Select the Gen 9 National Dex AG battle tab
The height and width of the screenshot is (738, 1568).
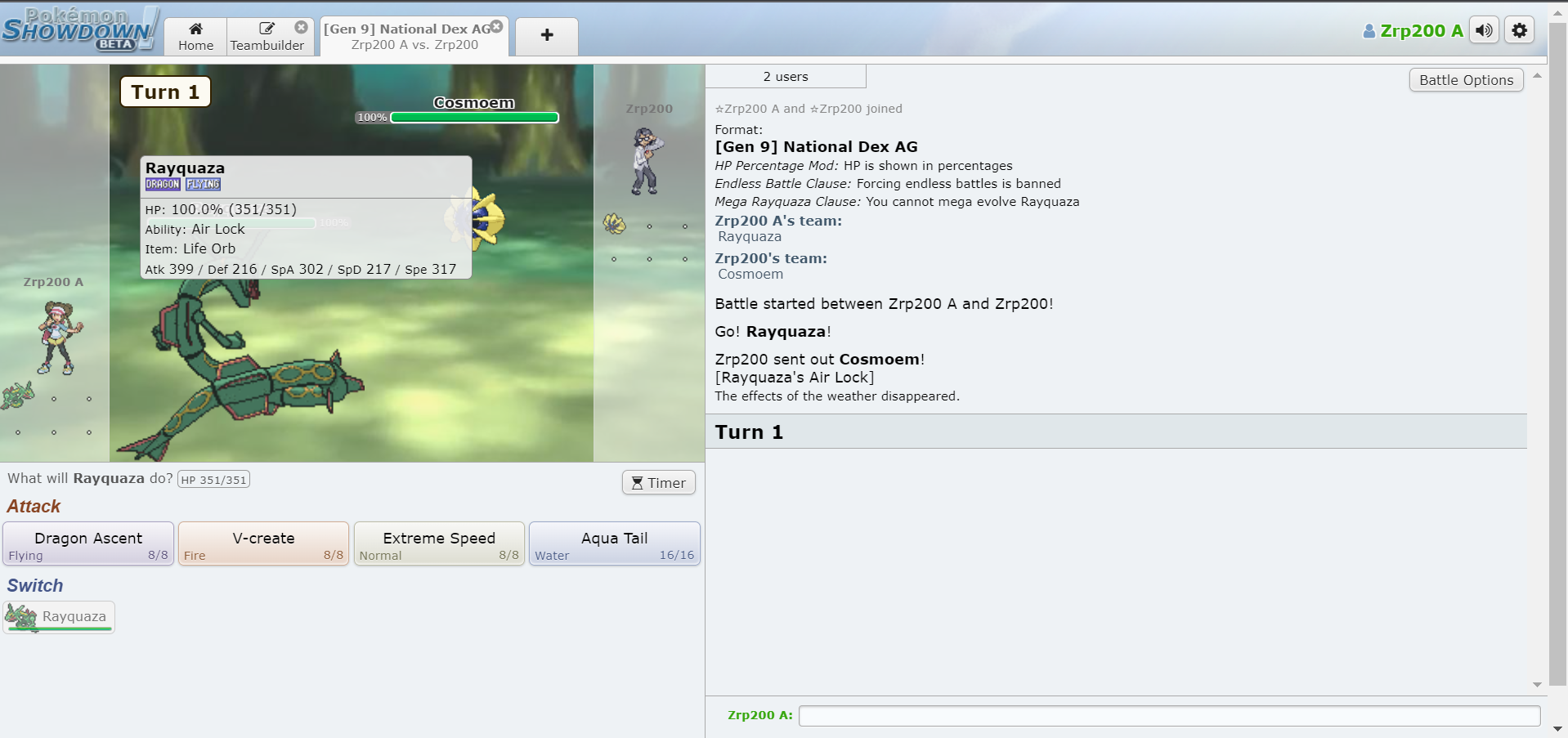point(414,37)
